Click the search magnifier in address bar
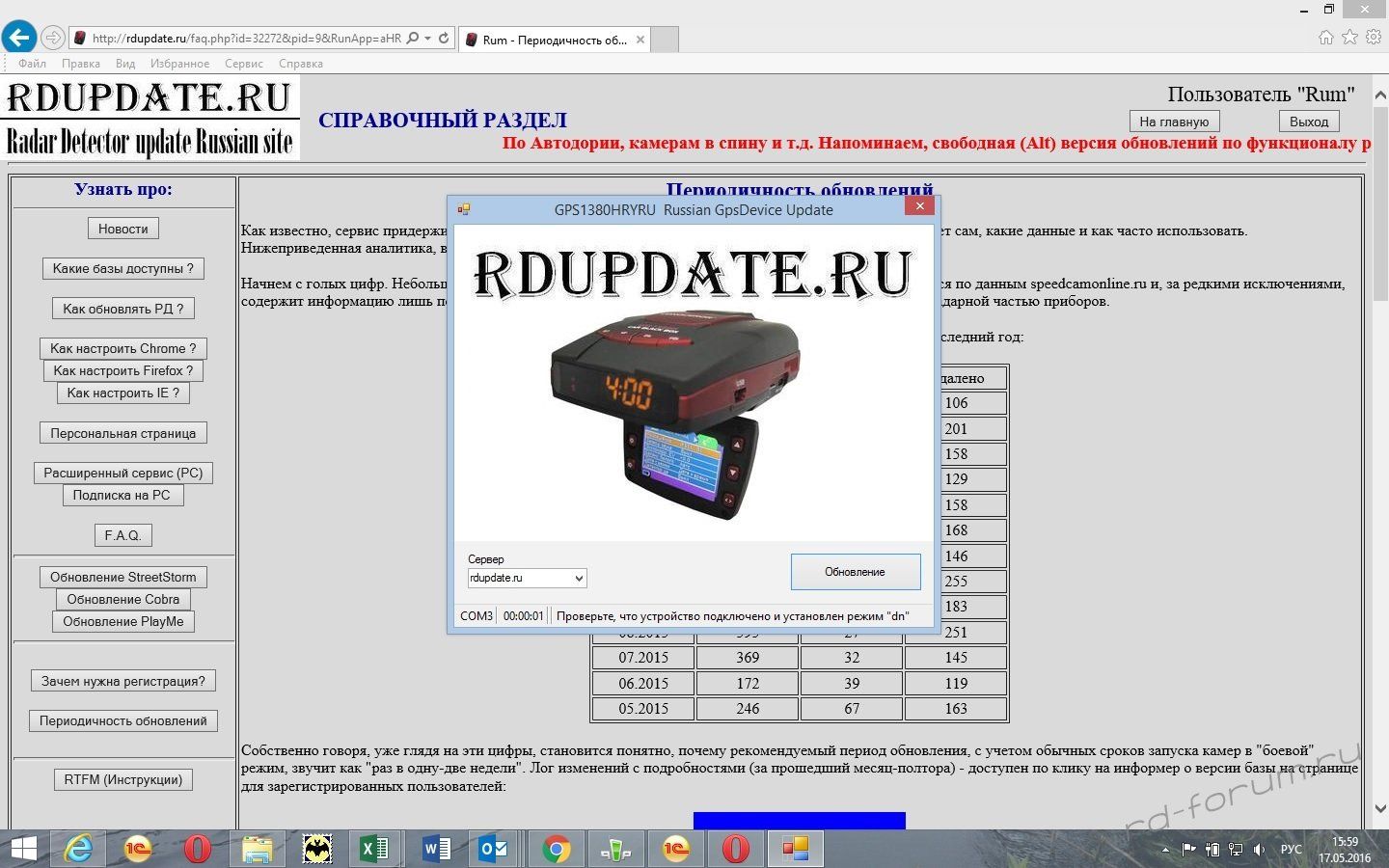Viewport: 1389px width, 868px height. pos(414,39)
